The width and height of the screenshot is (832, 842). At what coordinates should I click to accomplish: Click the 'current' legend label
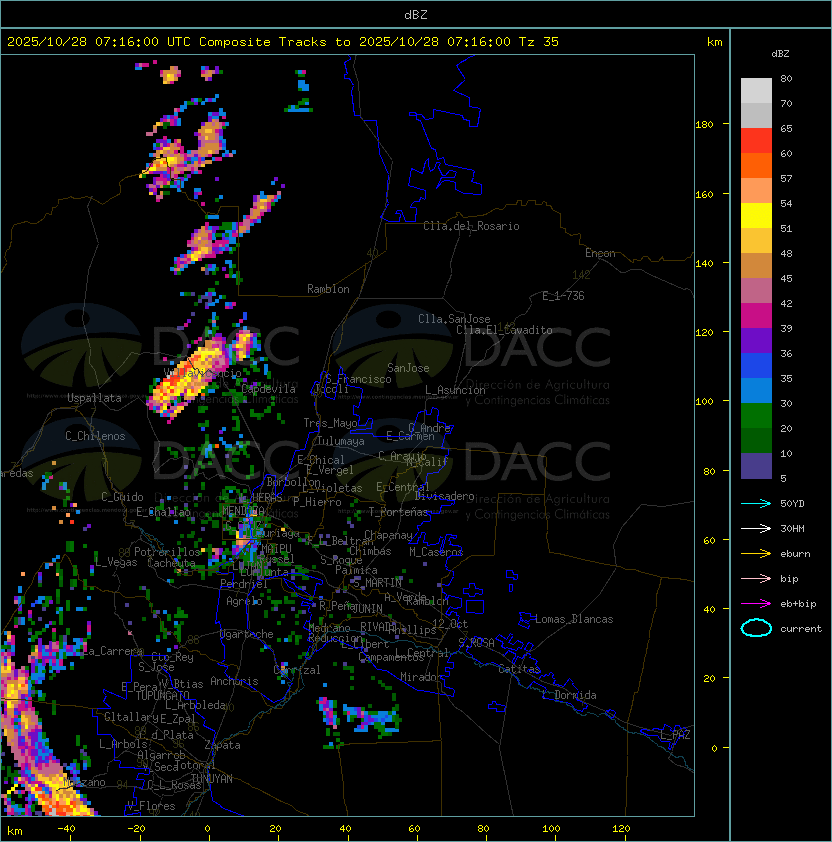(801, 629)
